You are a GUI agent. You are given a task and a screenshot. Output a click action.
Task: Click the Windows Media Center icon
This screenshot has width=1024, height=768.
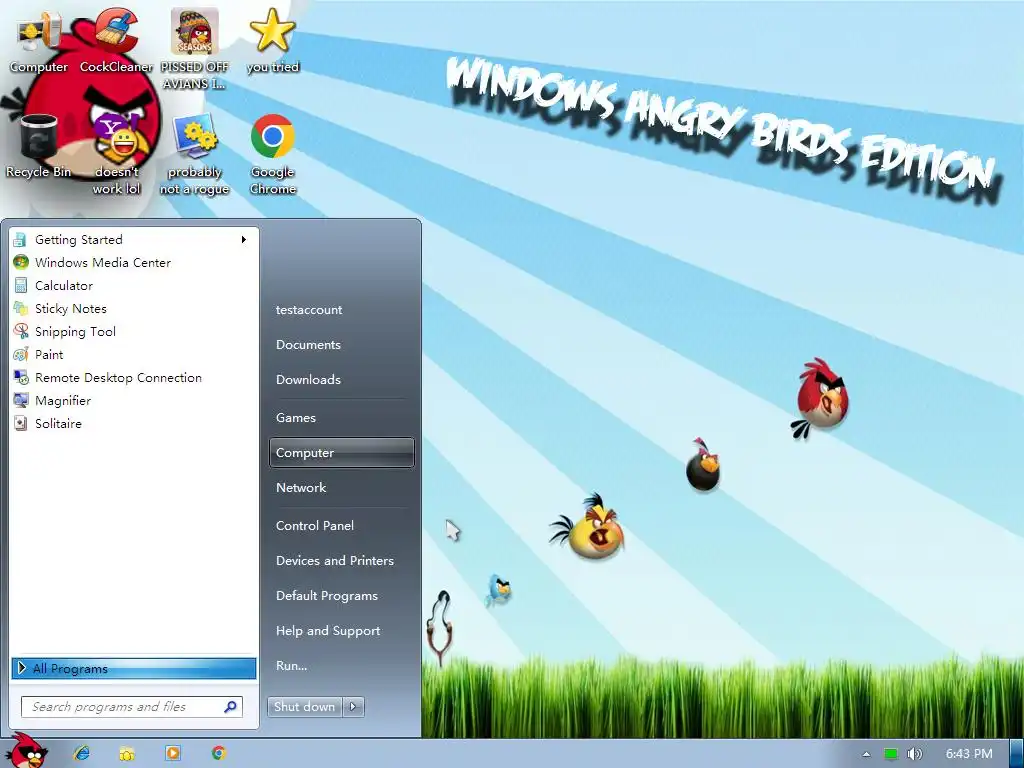coord(21,263)
